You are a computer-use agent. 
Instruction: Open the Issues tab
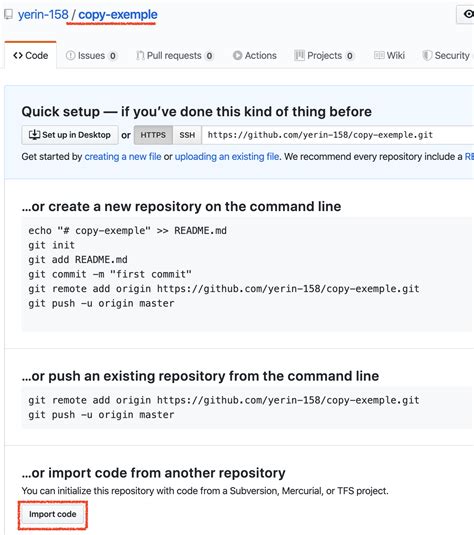point(91,55)
